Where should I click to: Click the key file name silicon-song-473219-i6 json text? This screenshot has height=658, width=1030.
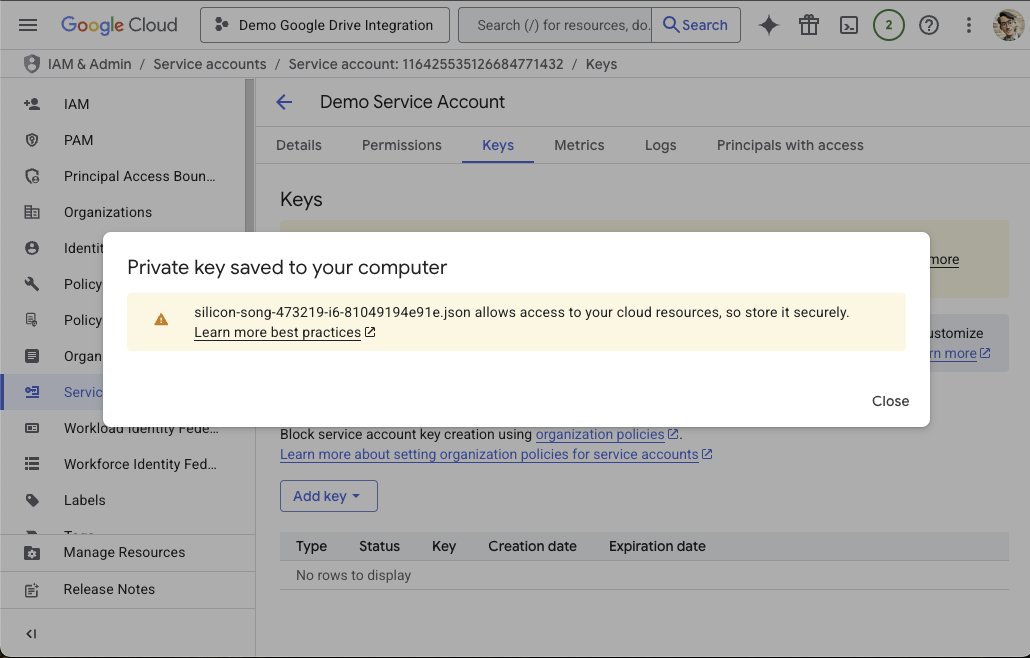point(332,313)
